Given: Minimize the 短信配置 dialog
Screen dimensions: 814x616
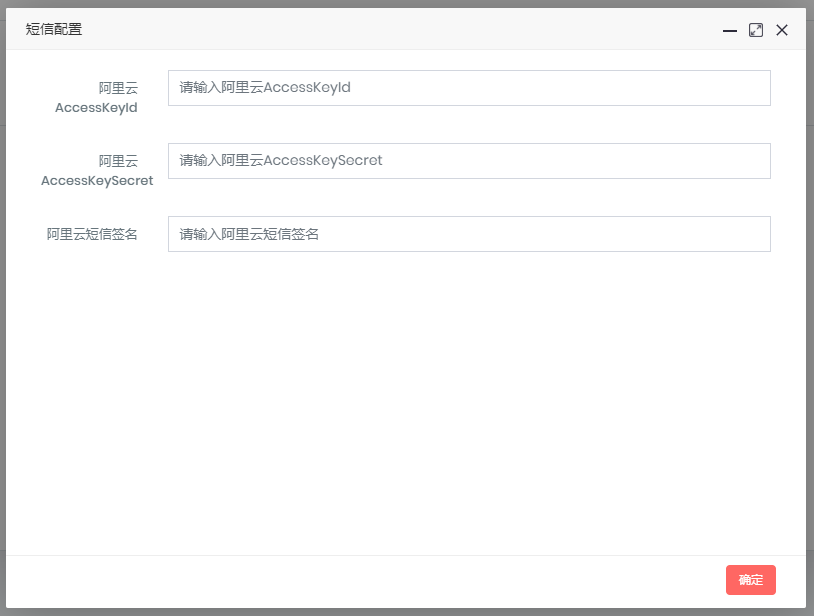Looking at the screenshot, I should [729, 30].
